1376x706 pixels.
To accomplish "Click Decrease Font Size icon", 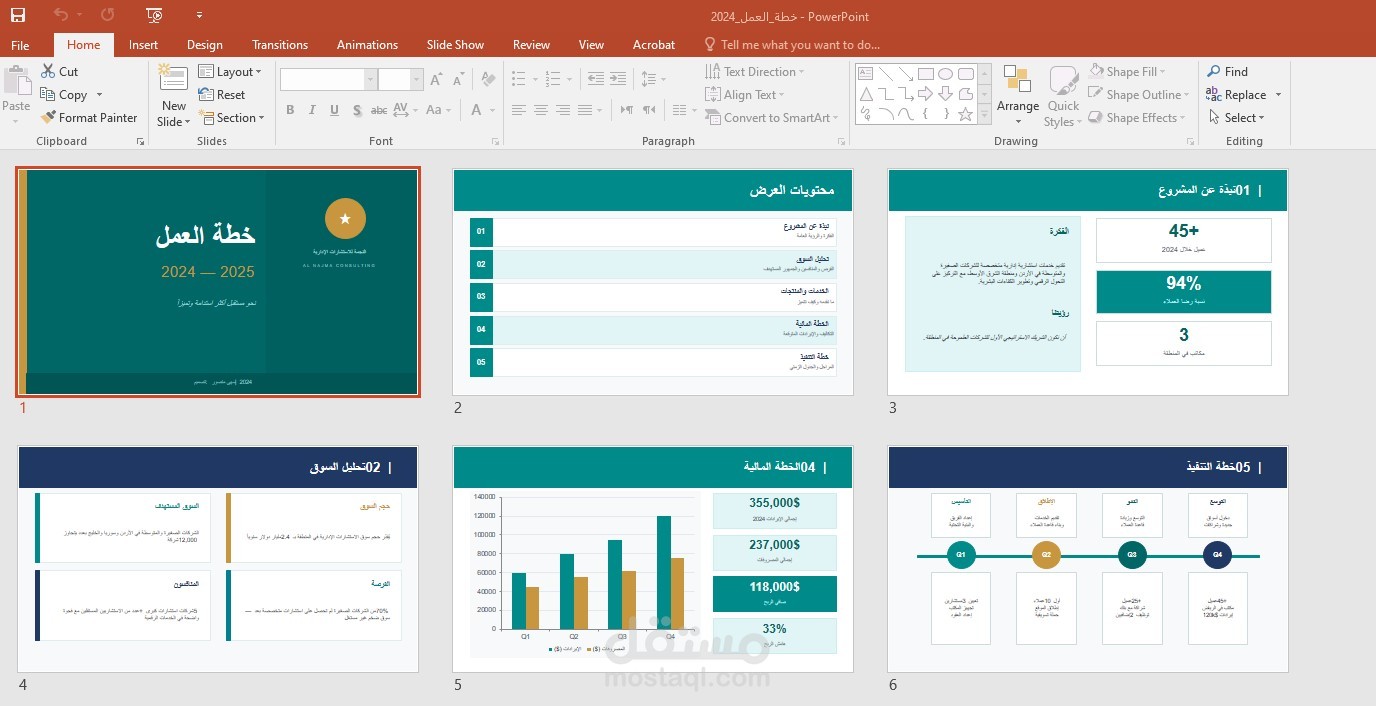I will [x=458, y=80].
